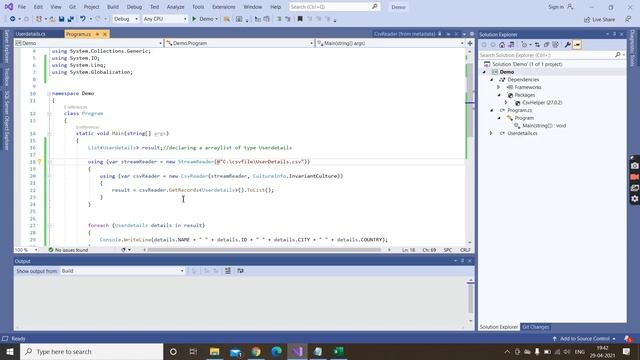Viewport: 640px width, 360px height.
Task: Click the bookmark toolbar icon
Action: [x=300, y=19]
